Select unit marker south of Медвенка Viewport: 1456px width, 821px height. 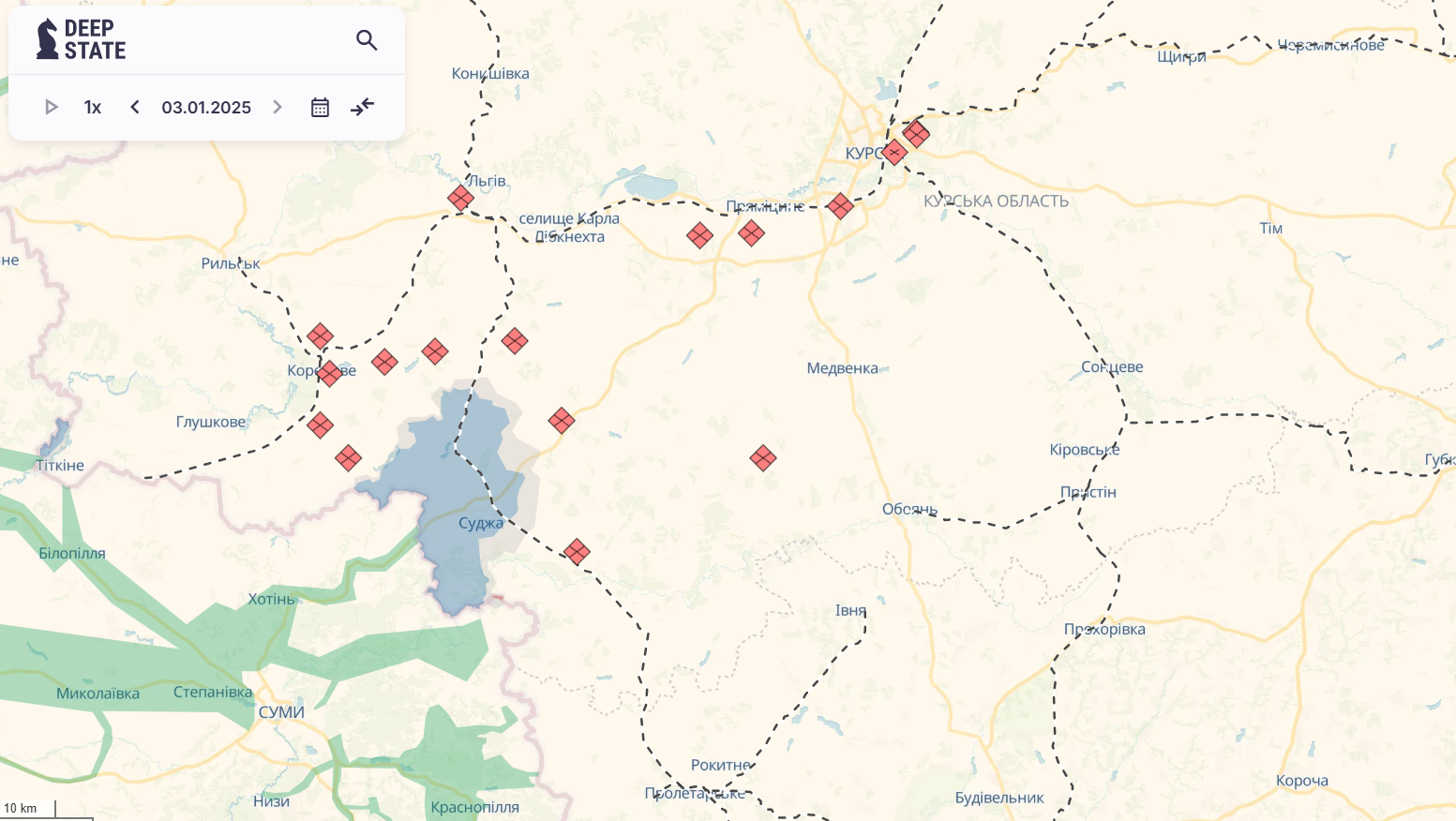pos(763,458)
